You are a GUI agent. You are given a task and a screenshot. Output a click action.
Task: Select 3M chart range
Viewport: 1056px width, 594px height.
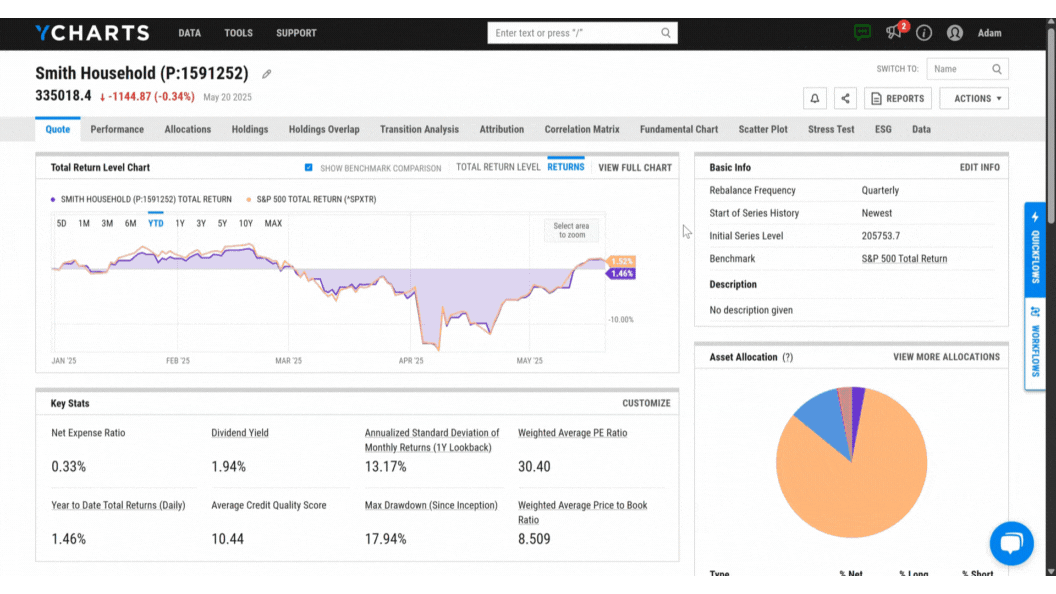[107, 224]
